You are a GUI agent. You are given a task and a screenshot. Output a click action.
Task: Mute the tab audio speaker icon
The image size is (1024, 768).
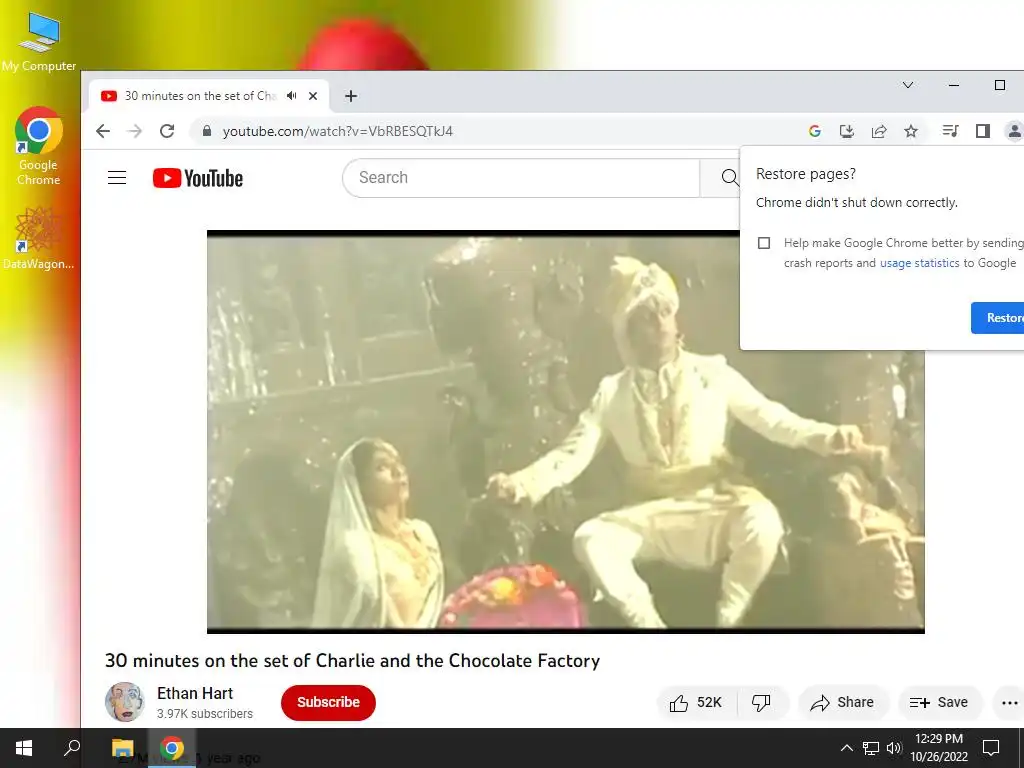coord(292,96)
